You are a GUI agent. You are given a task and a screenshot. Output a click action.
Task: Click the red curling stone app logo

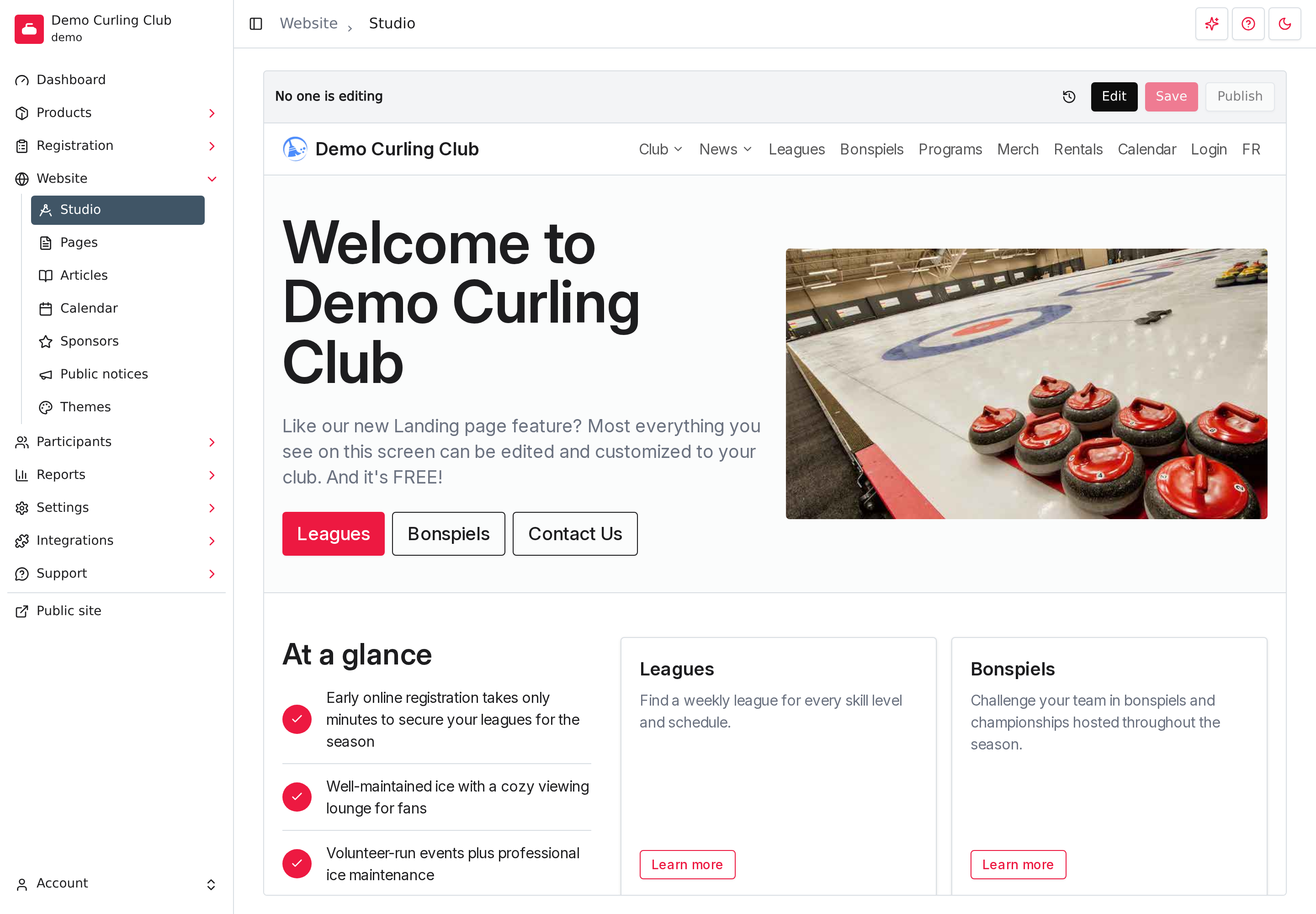coord(29,29)
